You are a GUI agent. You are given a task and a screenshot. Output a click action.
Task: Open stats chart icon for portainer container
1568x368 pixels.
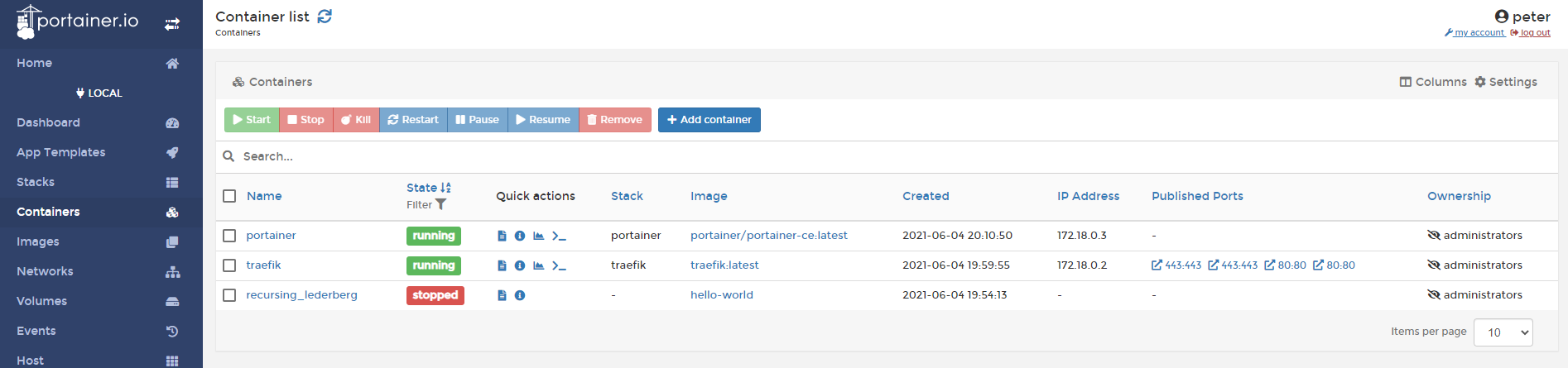[x=538, y=236]
